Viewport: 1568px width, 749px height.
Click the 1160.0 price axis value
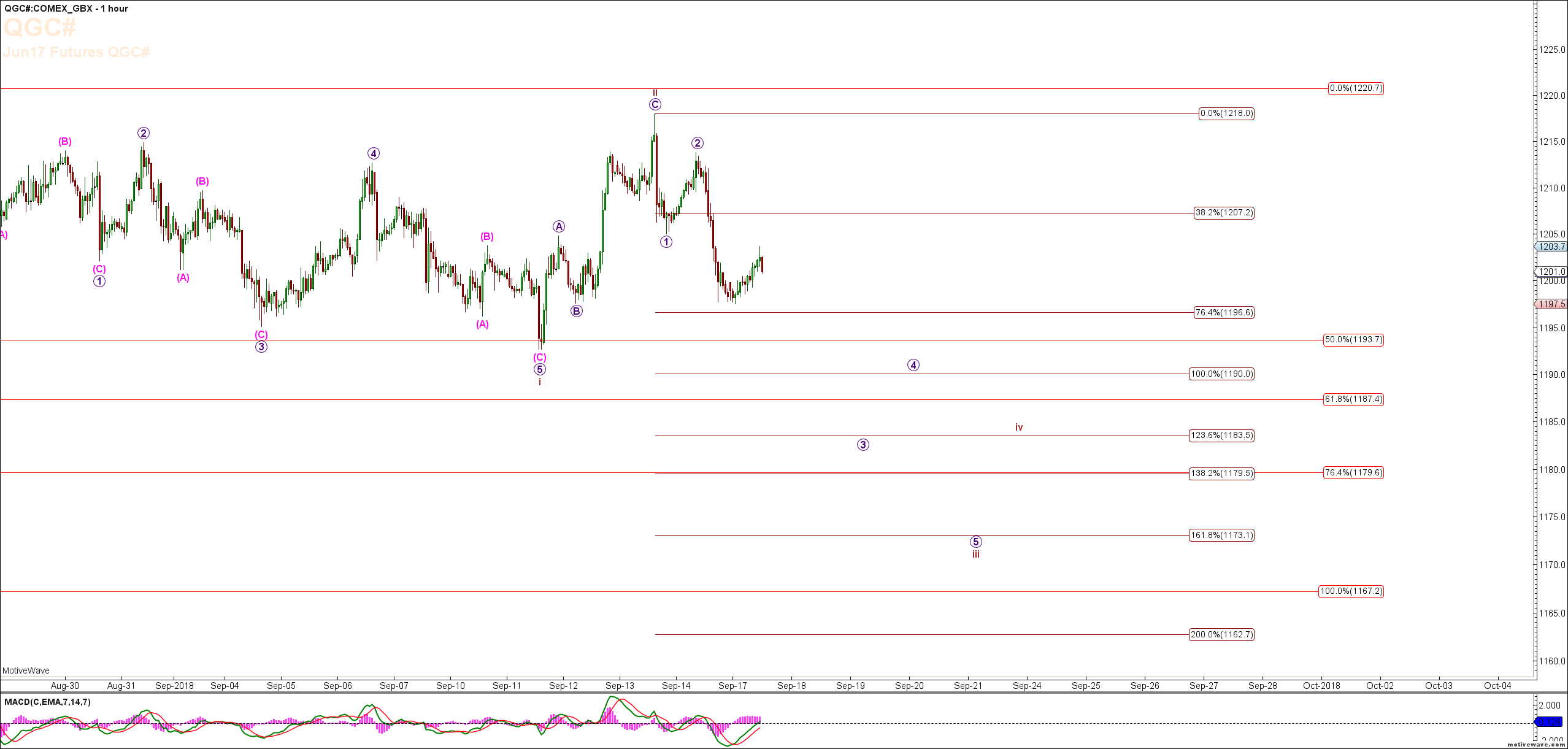[x=1553, y=661]
